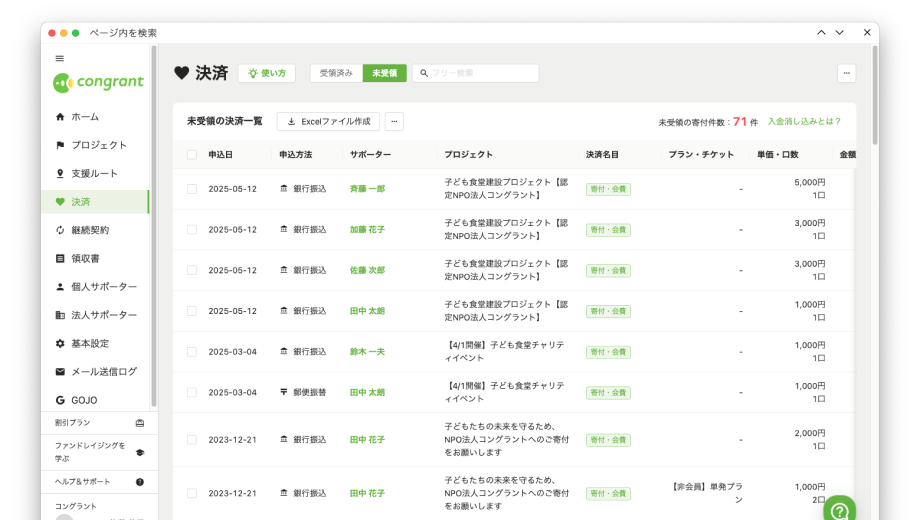The image size is (920, 520).
Task: Go to previous search result with up arrow
Action: click(x=821, y=33)
